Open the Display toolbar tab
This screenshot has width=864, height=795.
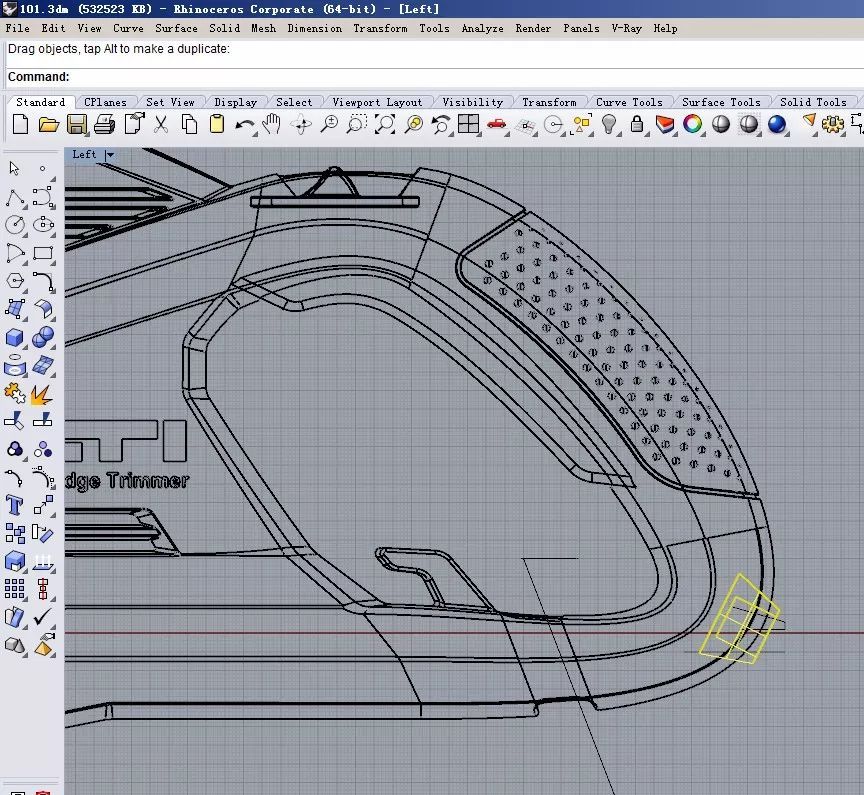click(235, 102)
